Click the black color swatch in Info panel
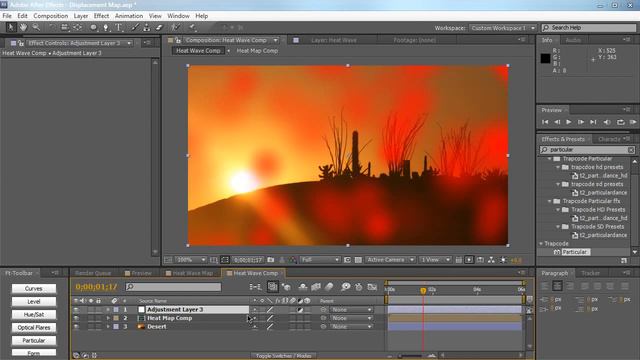This screenshot has height=360, width=640. click(545, 58)
